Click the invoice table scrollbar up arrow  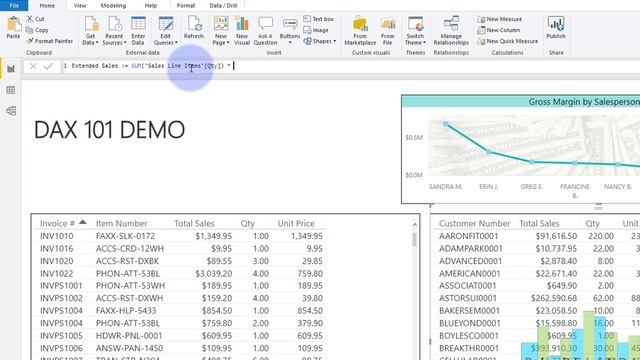tap(415, 224)
